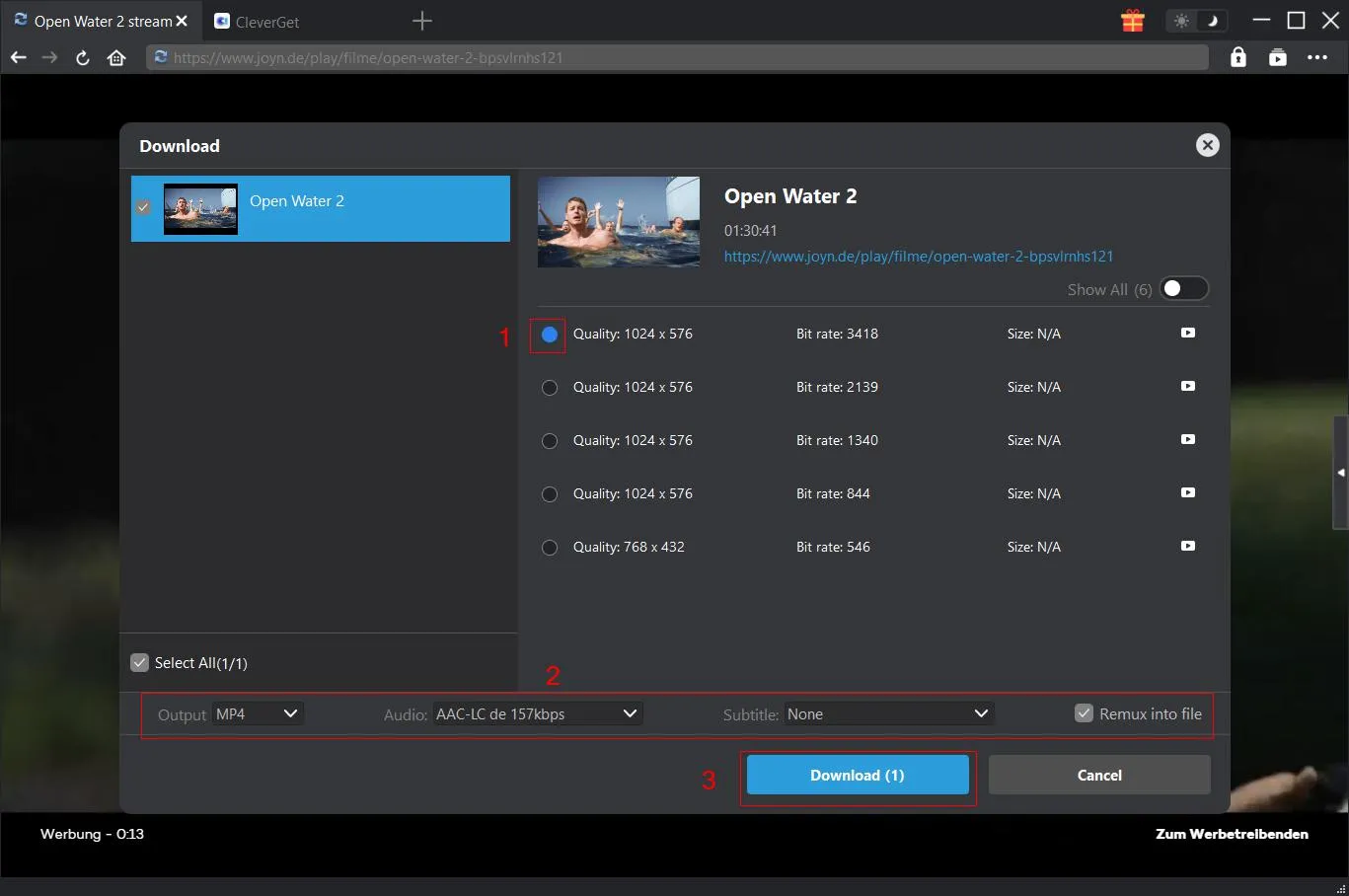Viewport: 1349px width, 896px height.
Task: Click the Open Water 2 preview thumbnail
Action: [x=618, y=222]
